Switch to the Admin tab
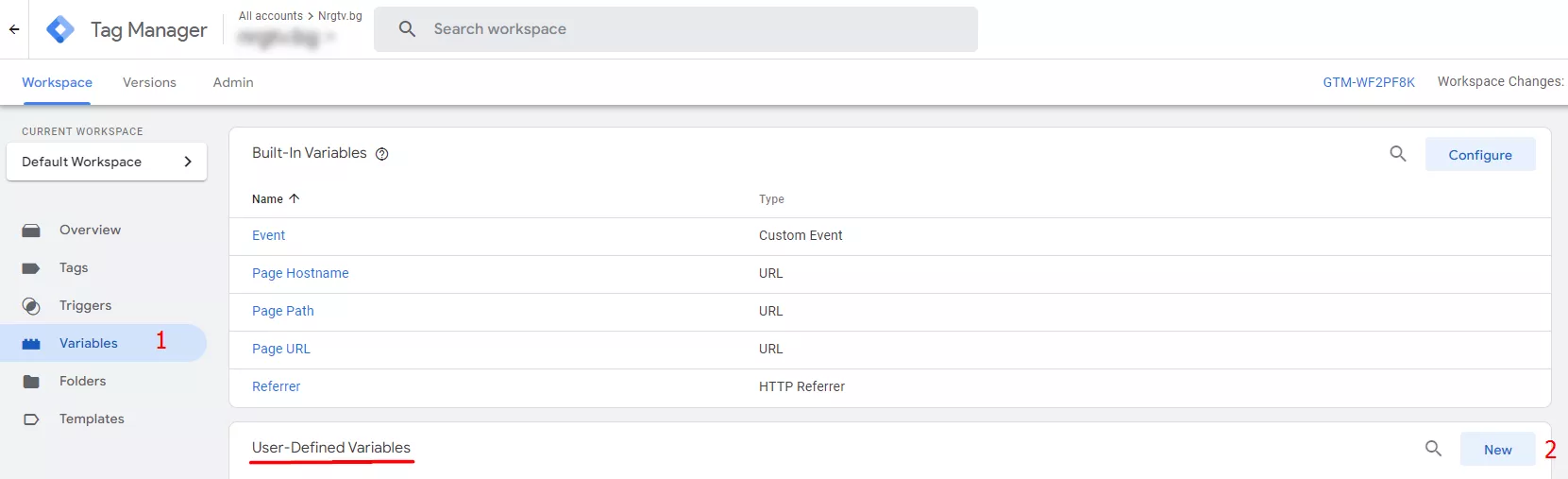This screenshot has height=479, width=1568. (233, 82)
